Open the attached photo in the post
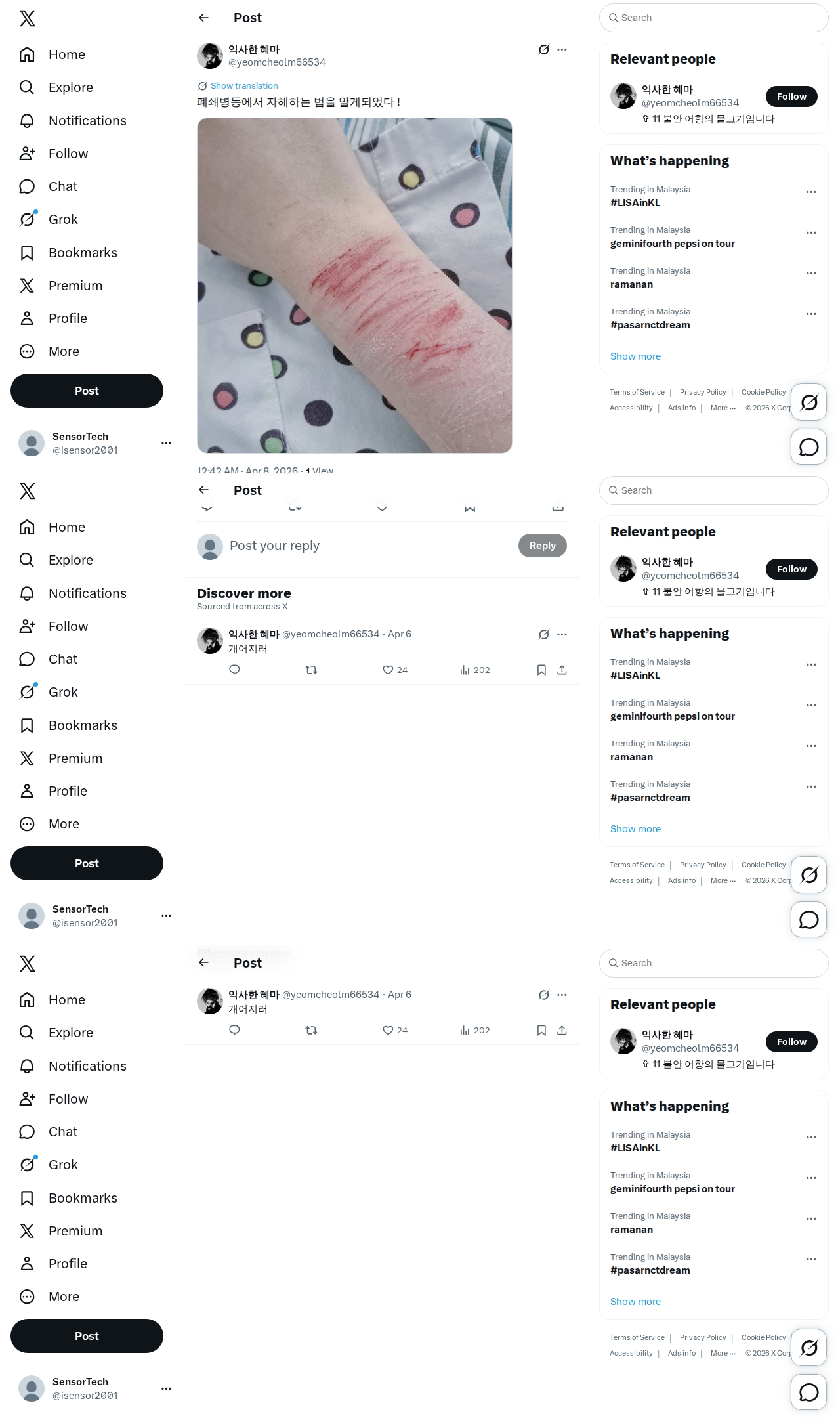 click(x=354, y=286)
